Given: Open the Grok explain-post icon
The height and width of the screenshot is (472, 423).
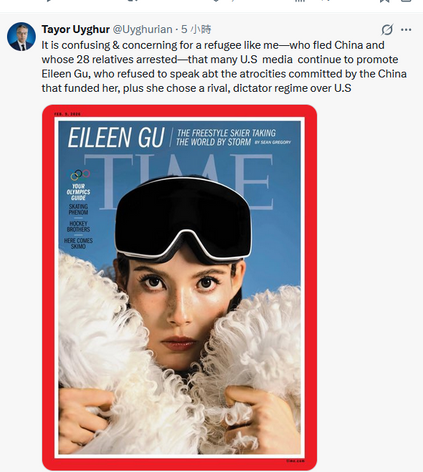Looking at the screenshot, I should tap(387, 30).
